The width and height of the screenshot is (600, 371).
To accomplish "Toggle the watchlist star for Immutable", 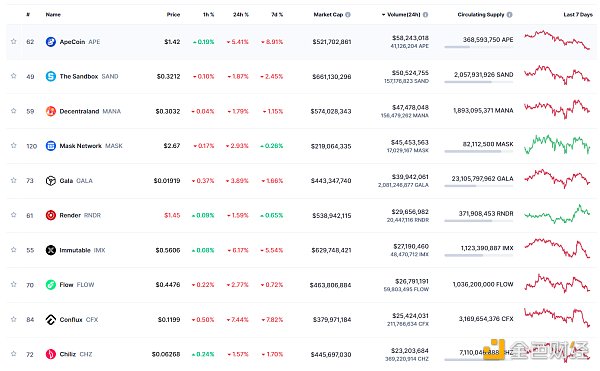I will [x=14, y=250].
